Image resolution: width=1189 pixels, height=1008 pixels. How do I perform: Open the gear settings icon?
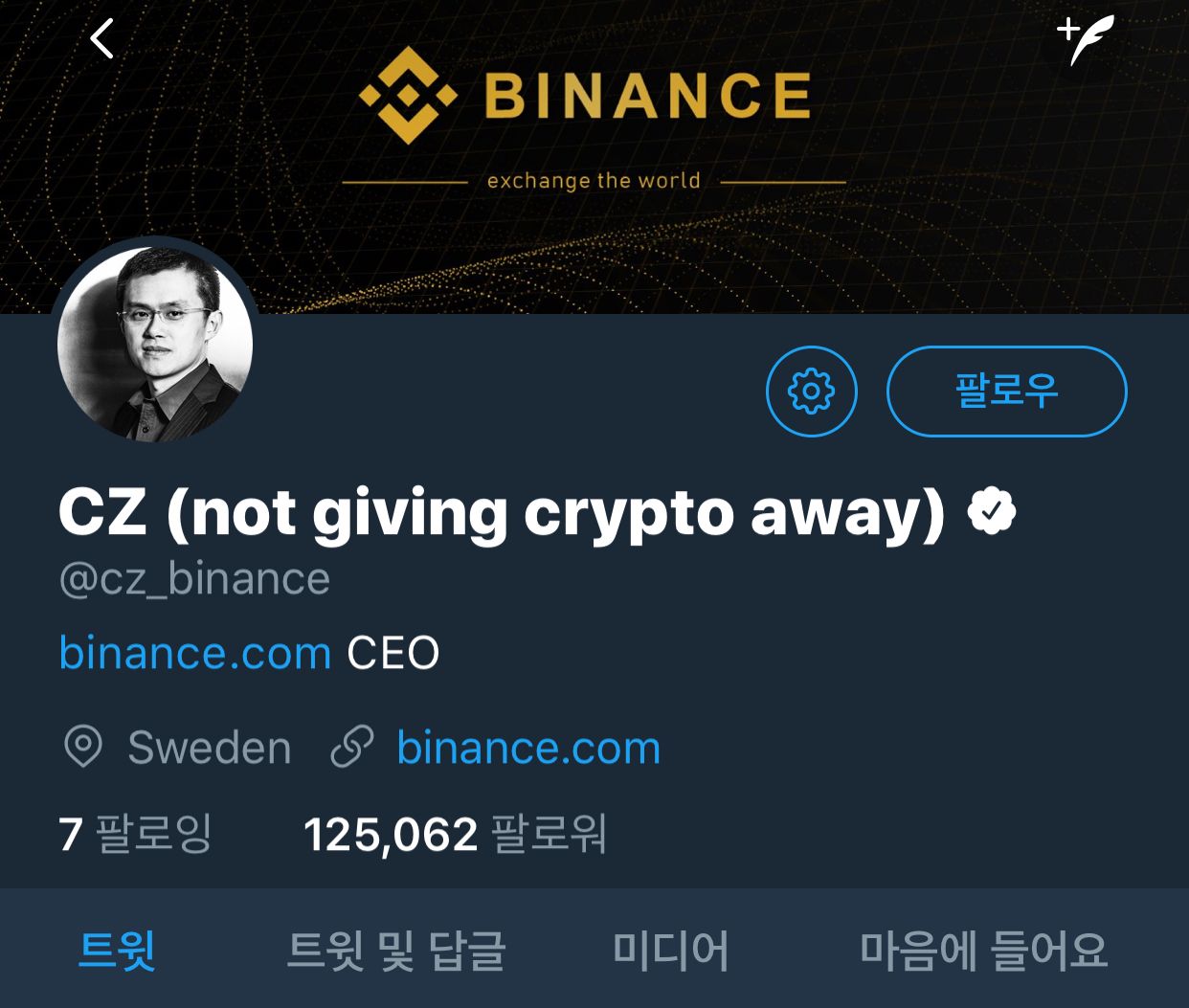pyautogui.click(x=811, y=391)
